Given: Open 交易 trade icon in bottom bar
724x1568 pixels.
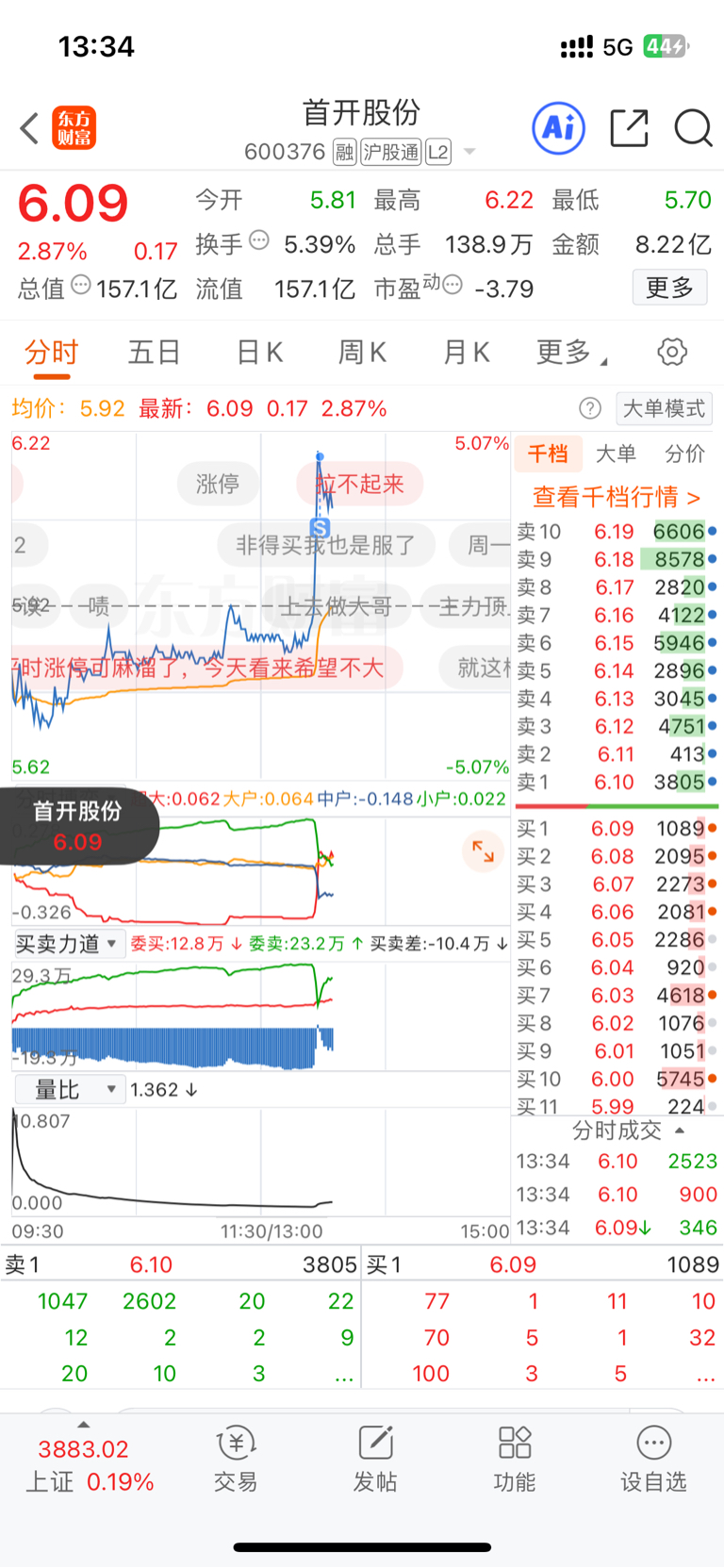Looking at the screenshot, I should pos(236,1458).
